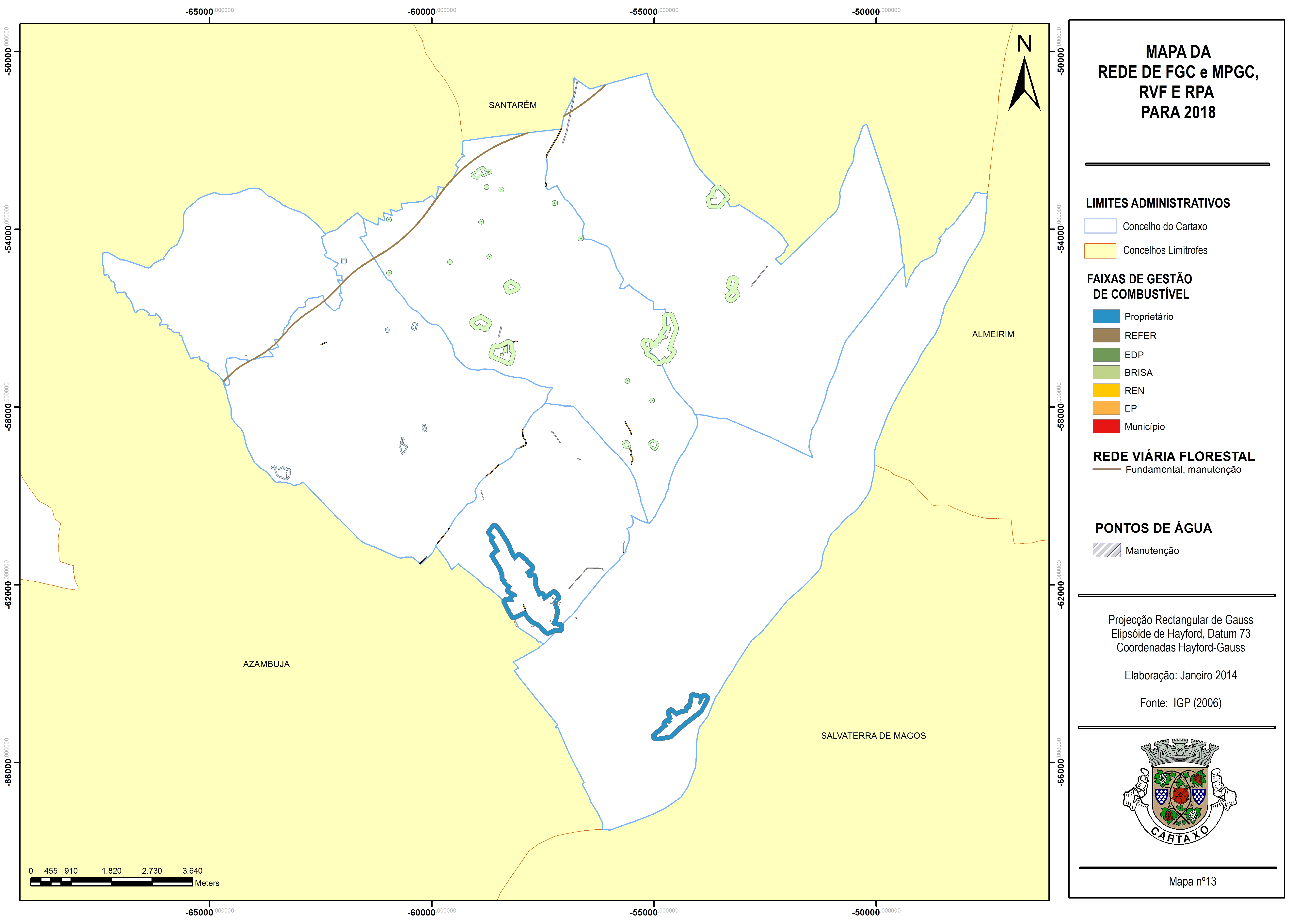Click the SALVATERRA DE MAGOS map label
Image resolution: width=1307 pixels, height=924 pixels.
[873, 736]
